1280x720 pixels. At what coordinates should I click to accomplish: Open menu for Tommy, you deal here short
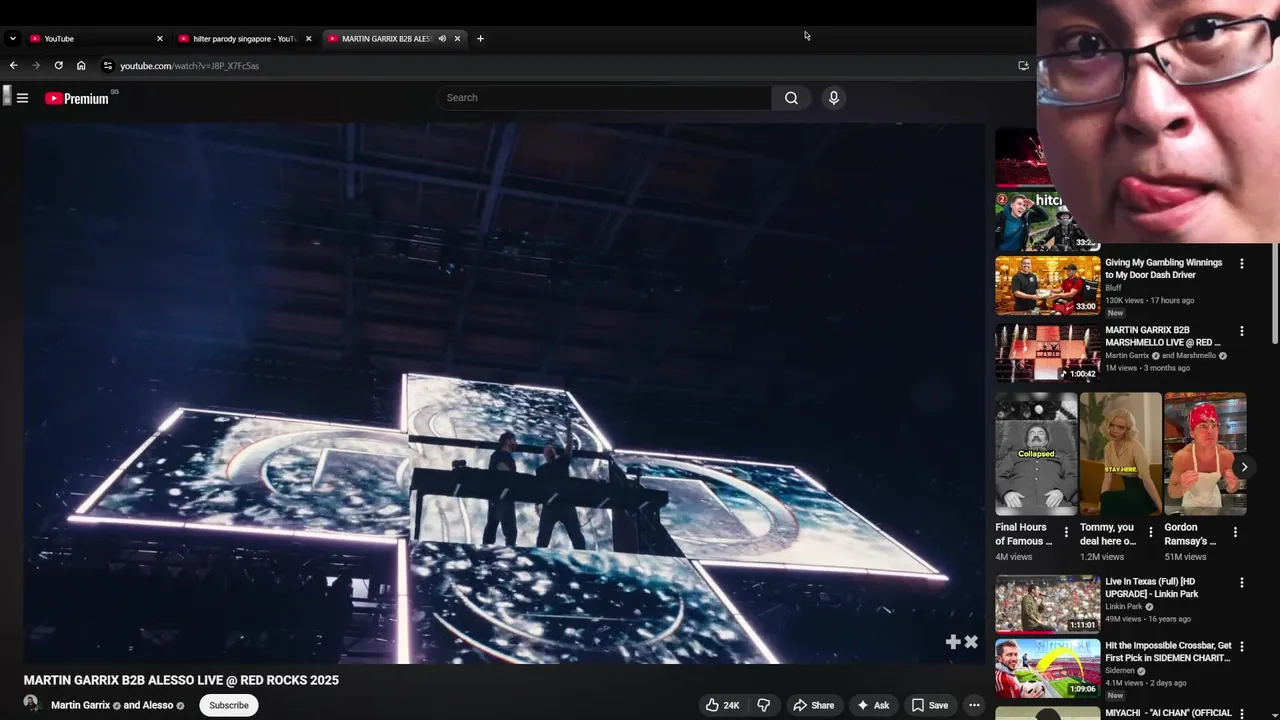pos(1151,533)
